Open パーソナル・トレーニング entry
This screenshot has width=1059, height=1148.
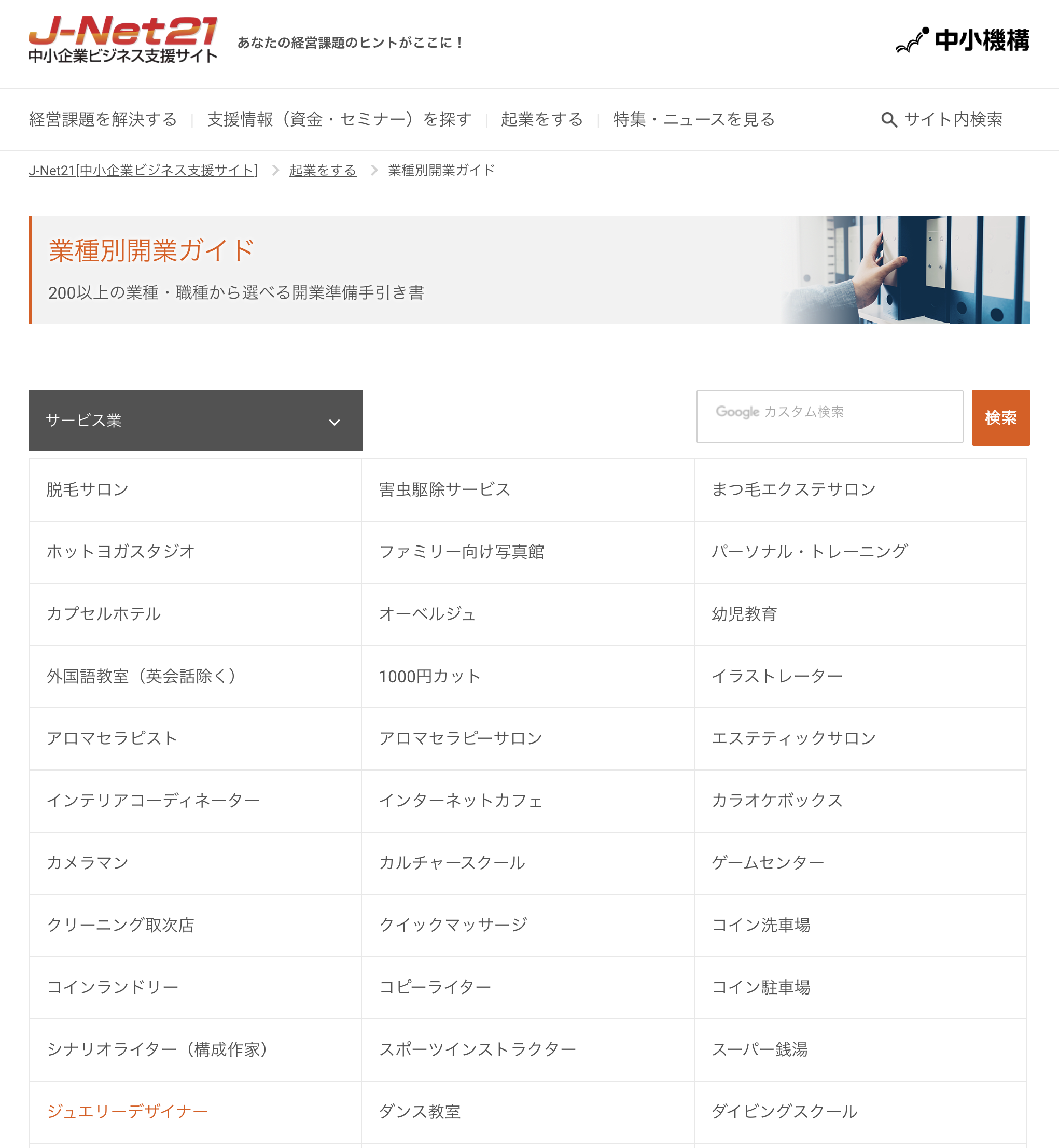[x=860, y=552]
